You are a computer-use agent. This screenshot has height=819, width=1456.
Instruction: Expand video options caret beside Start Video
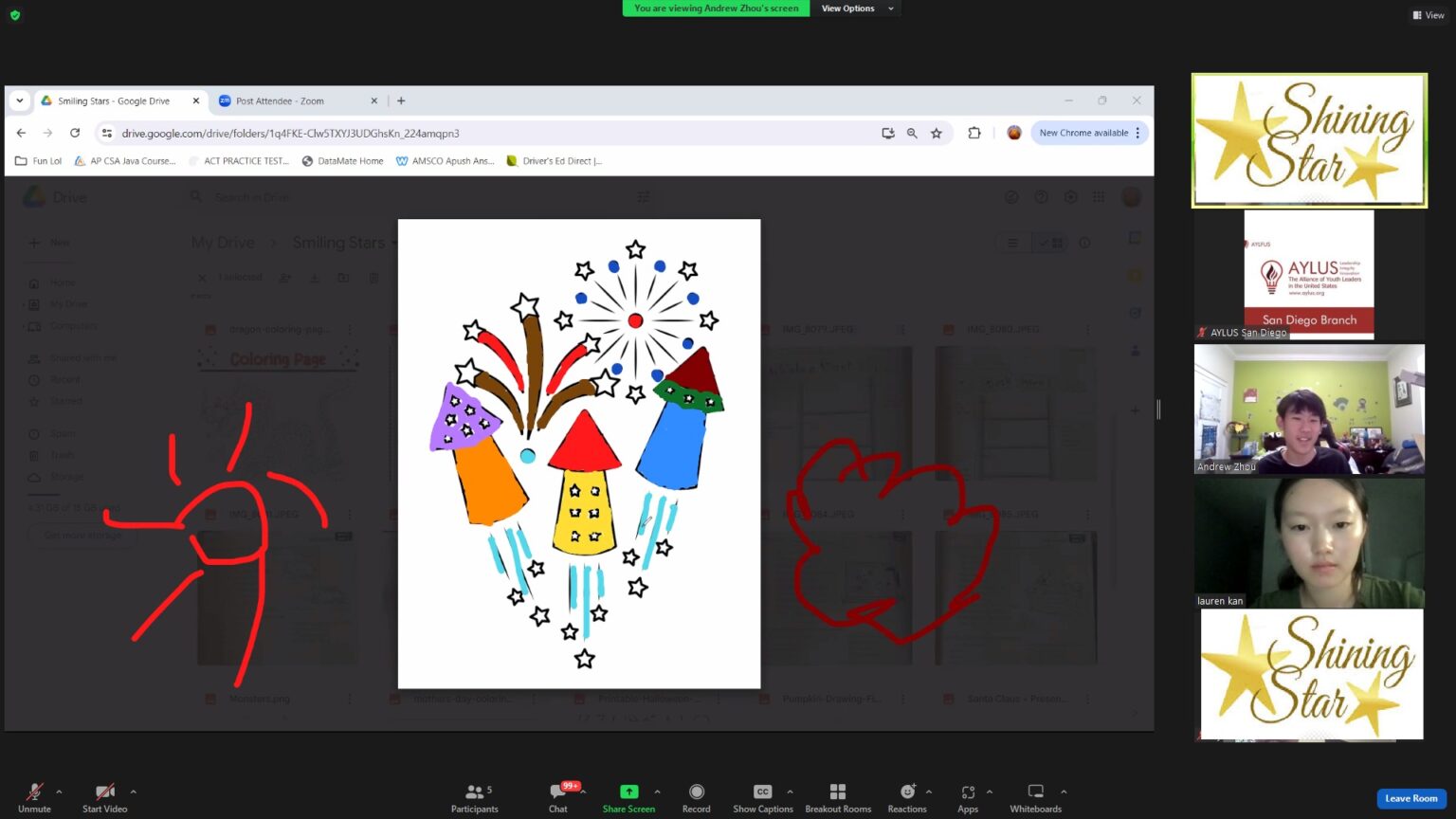coord(133,792)
